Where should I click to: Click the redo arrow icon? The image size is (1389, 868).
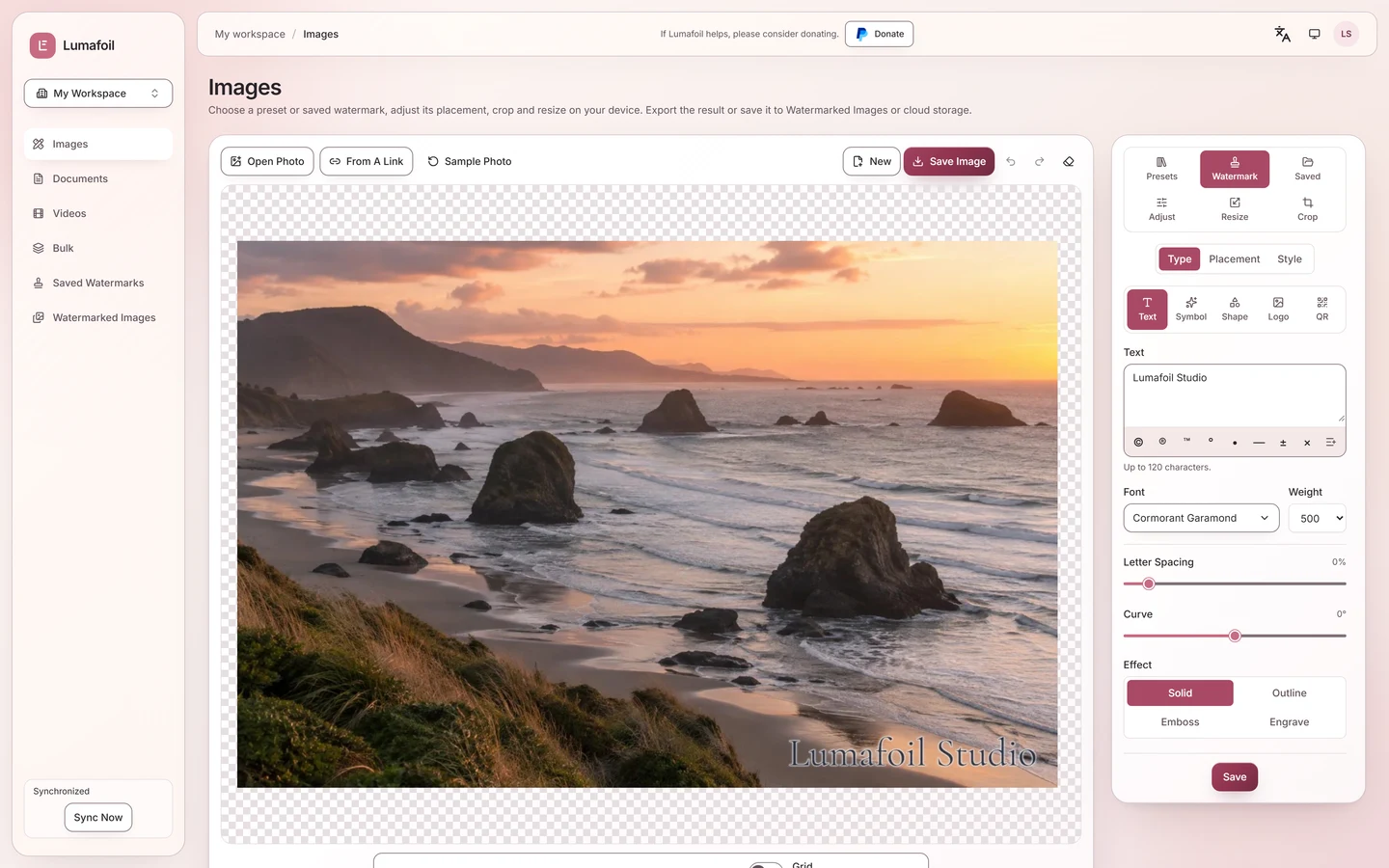1040,161
